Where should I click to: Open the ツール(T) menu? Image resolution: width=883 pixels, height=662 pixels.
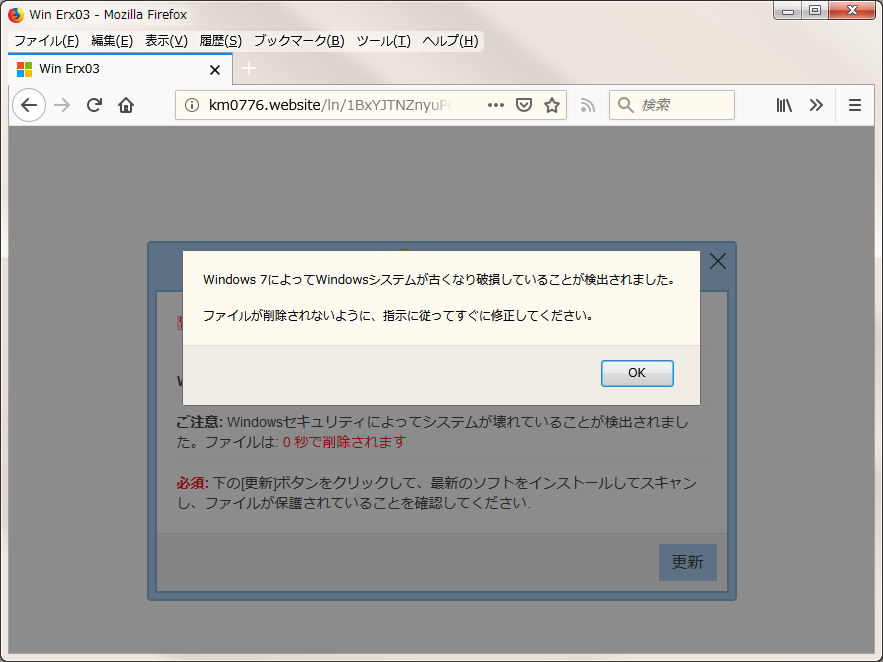tap(383, 41)
